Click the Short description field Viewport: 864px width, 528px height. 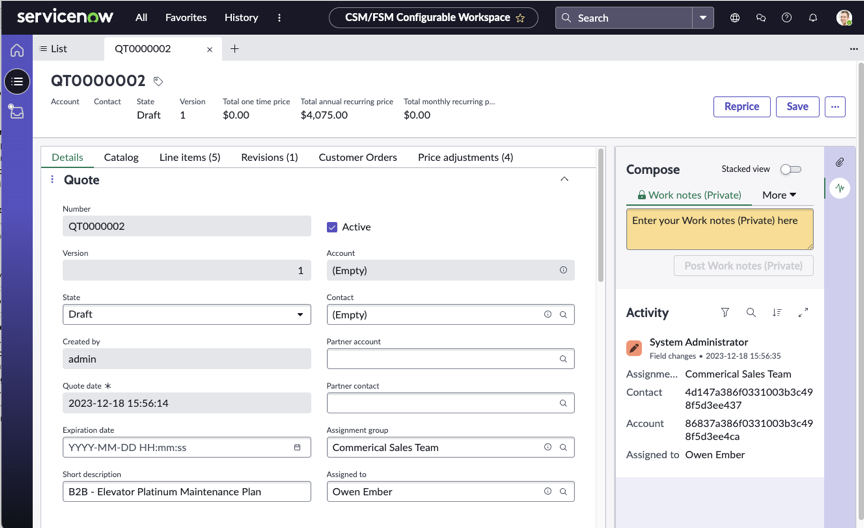point(186,492)
